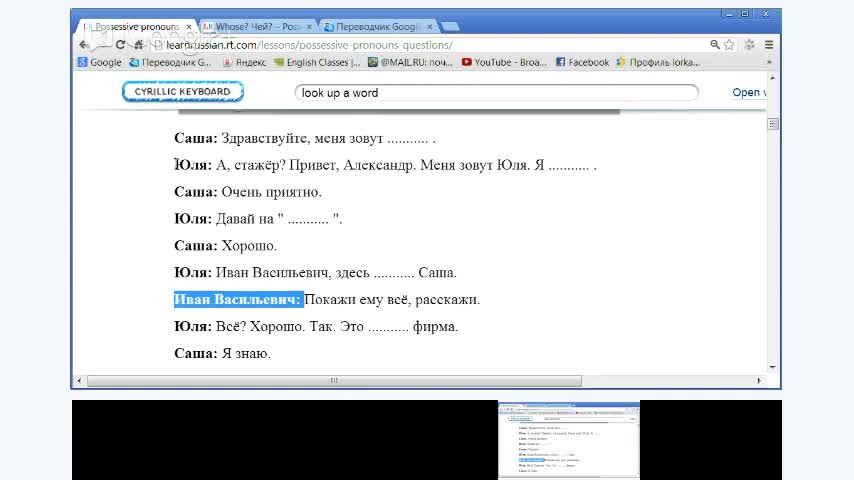The width and height of the screenshot is (854, 480).
Task: Bookmark this page with the star icon
Action: coord(729,45)
